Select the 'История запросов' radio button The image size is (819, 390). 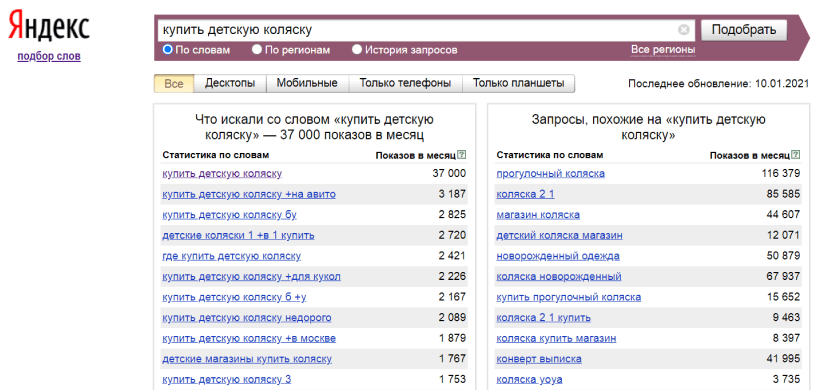point(357,50)
